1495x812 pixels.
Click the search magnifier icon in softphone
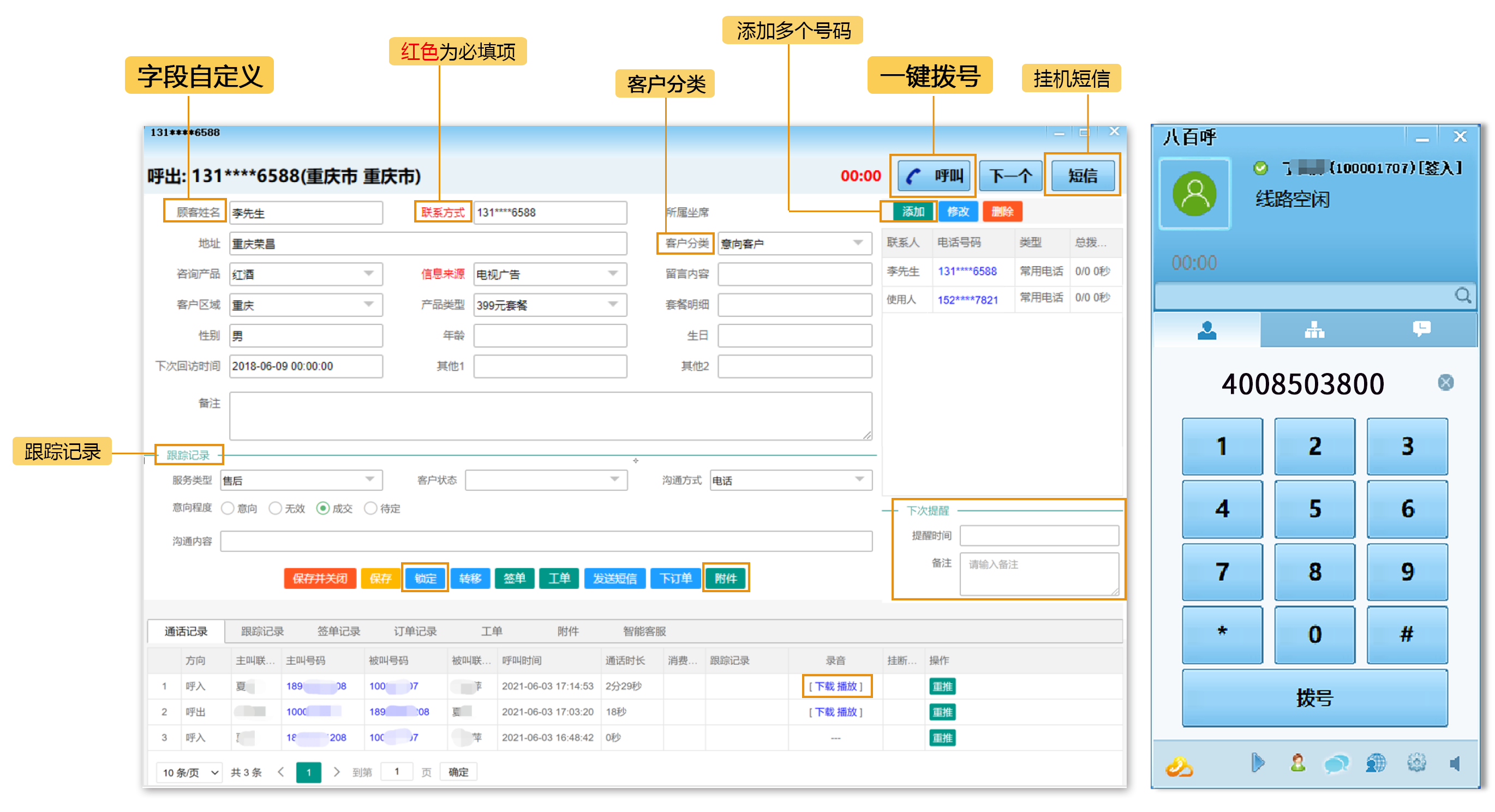click(x=1462, y=296)
